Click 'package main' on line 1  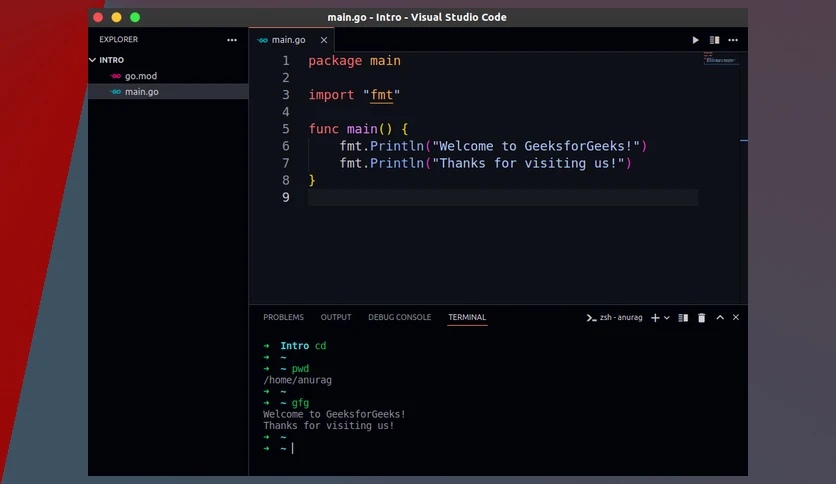click(354, 61)
